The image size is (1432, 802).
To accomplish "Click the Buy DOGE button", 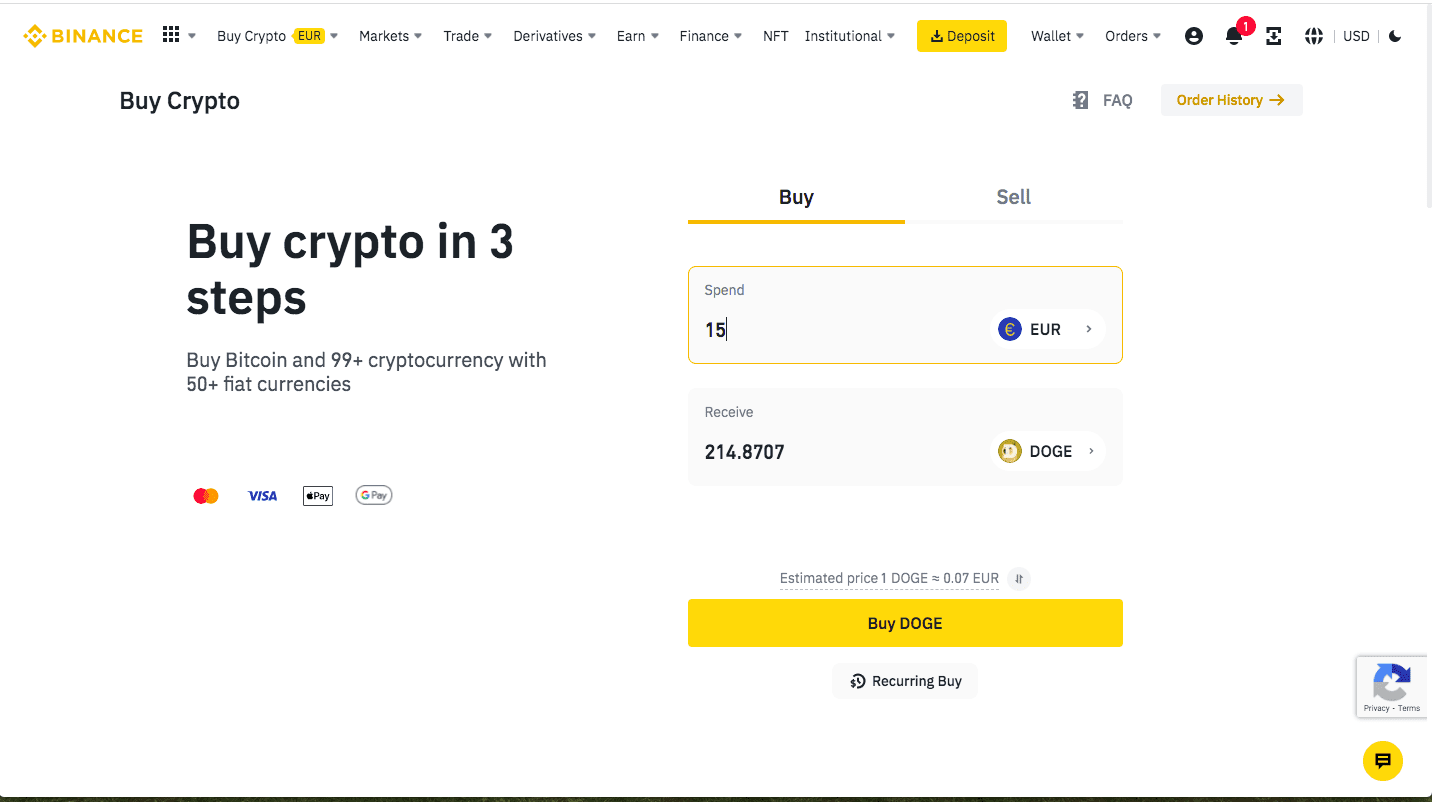I will click(x=904, y=622).
